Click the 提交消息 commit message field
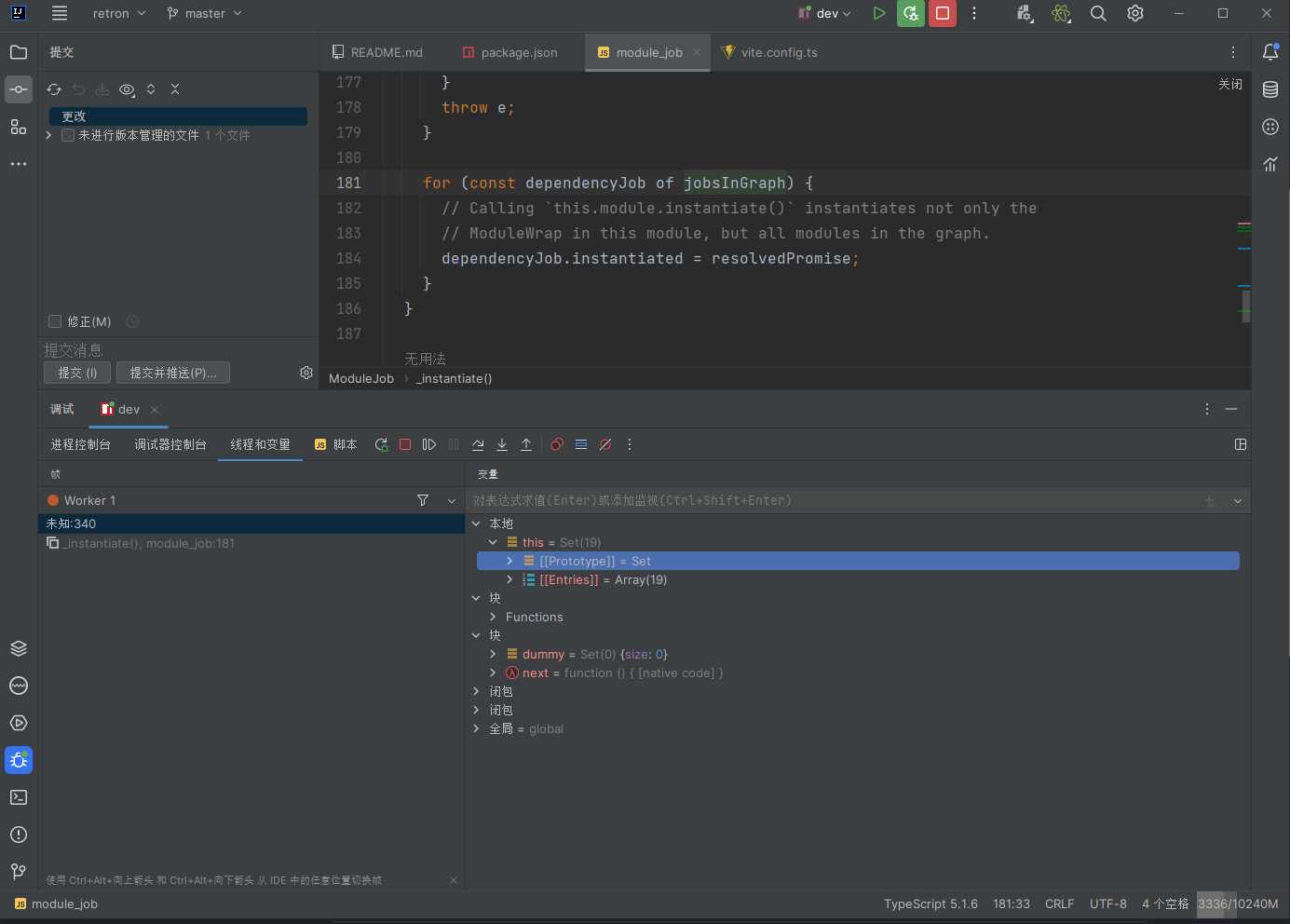1290x924 pixels. [x=179, y=349]
